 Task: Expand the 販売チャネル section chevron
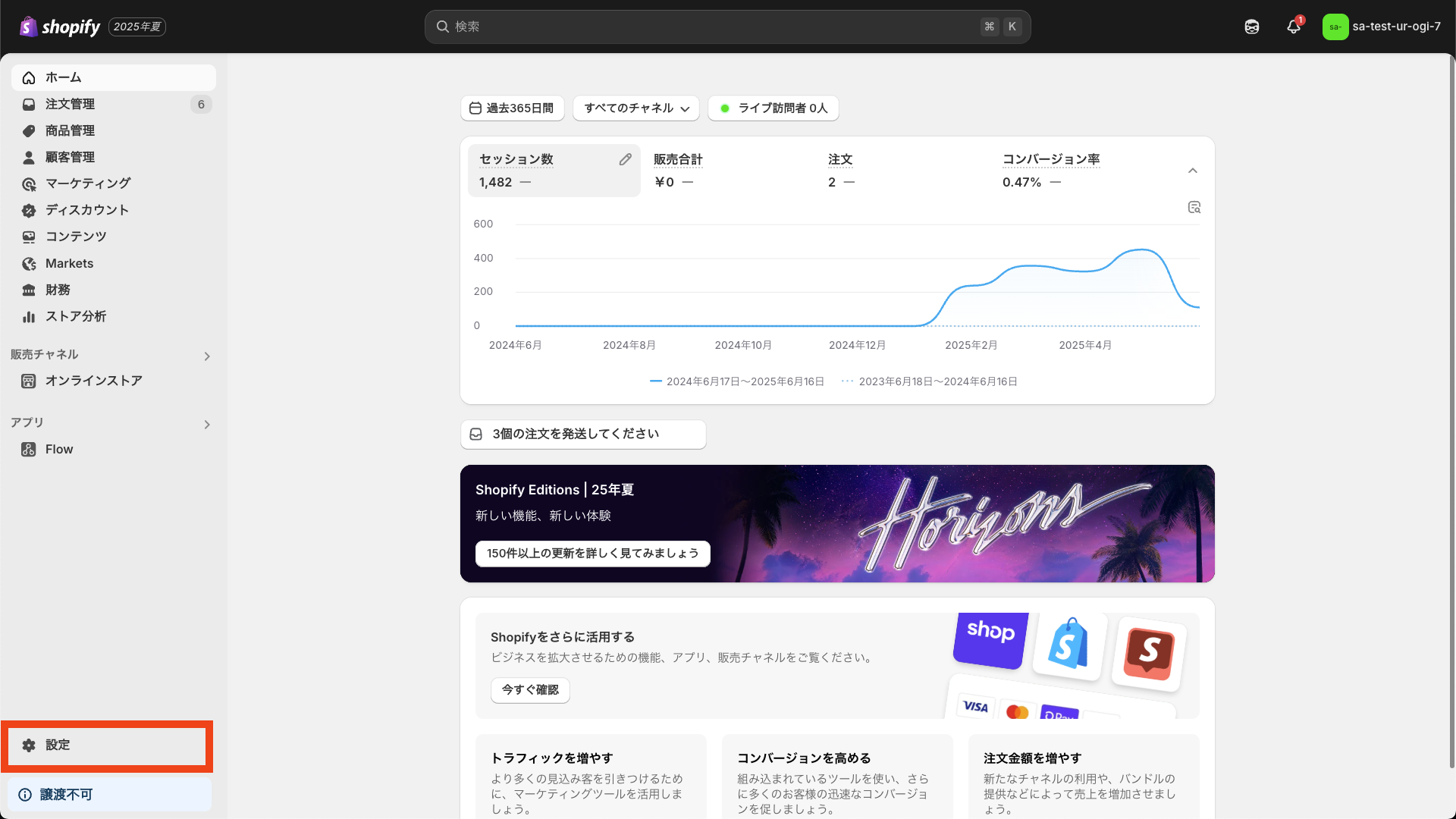[x=206, y=356]
